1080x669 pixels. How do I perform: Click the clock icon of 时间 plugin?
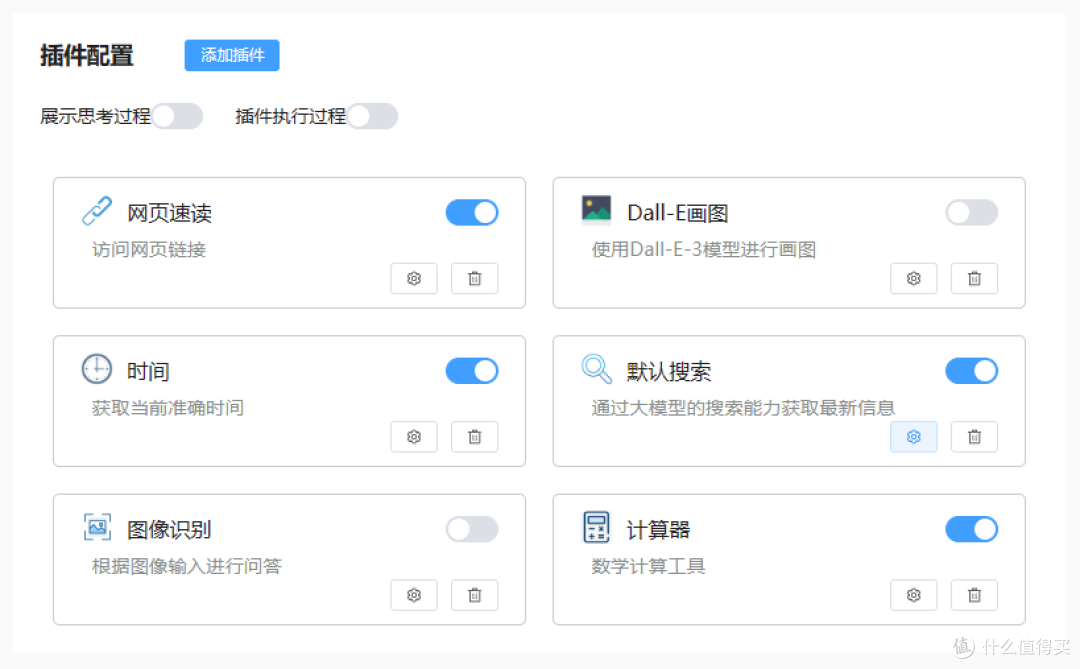97,369
